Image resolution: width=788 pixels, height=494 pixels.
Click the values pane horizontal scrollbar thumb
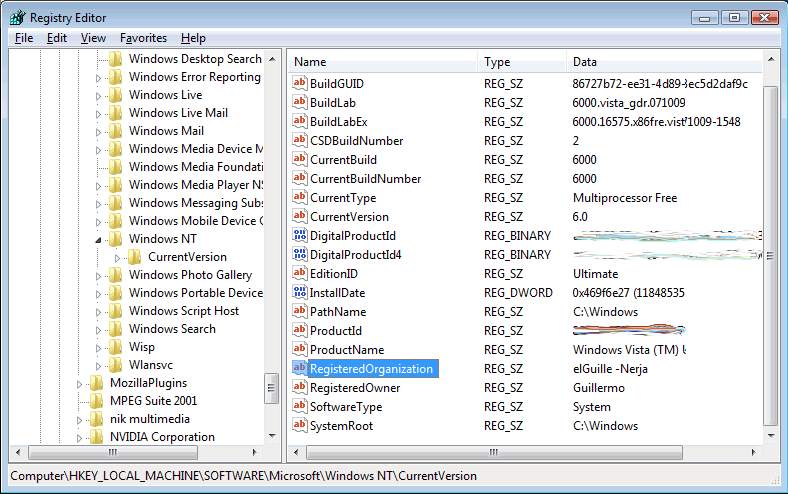coord(494,452)
